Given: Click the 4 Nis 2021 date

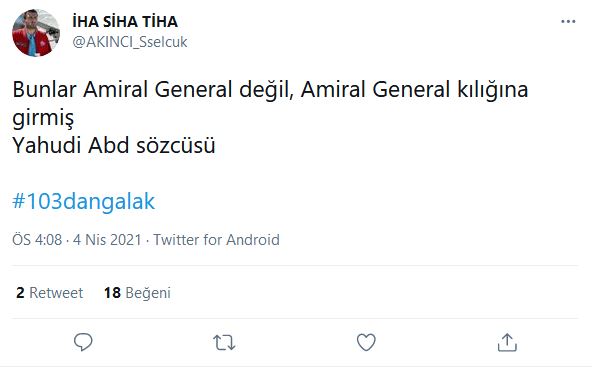Looking at the screenshot, I should [x=107, y=240].
